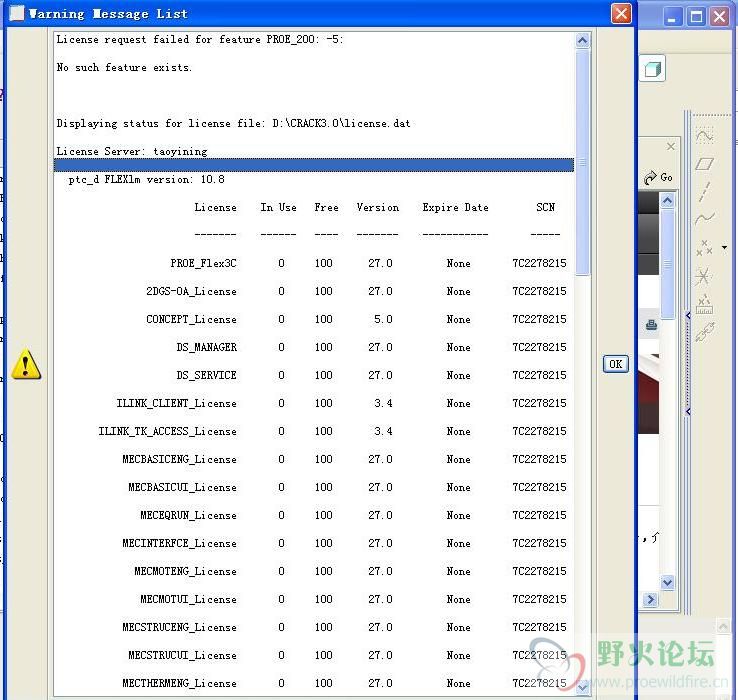Click the 'License' column header
The height and width of the screenshot is (700, 738).
point(216,207)
